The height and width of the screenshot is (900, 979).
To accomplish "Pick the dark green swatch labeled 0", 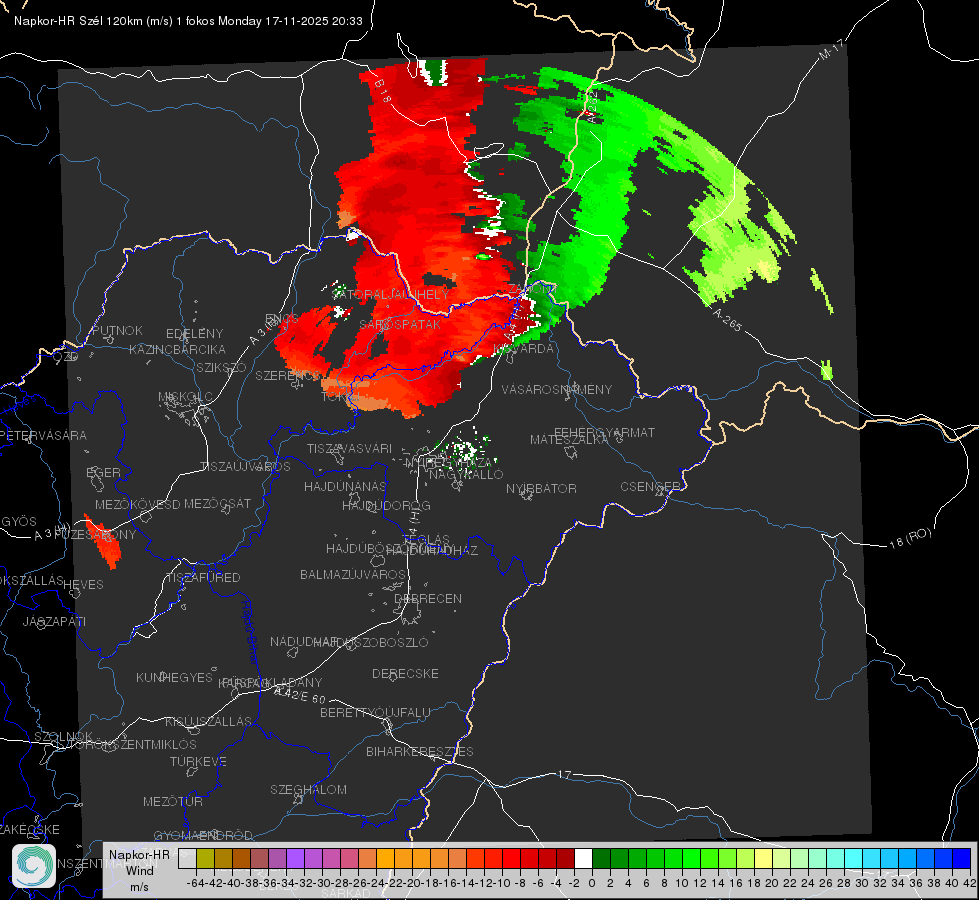I will point(601,858).
